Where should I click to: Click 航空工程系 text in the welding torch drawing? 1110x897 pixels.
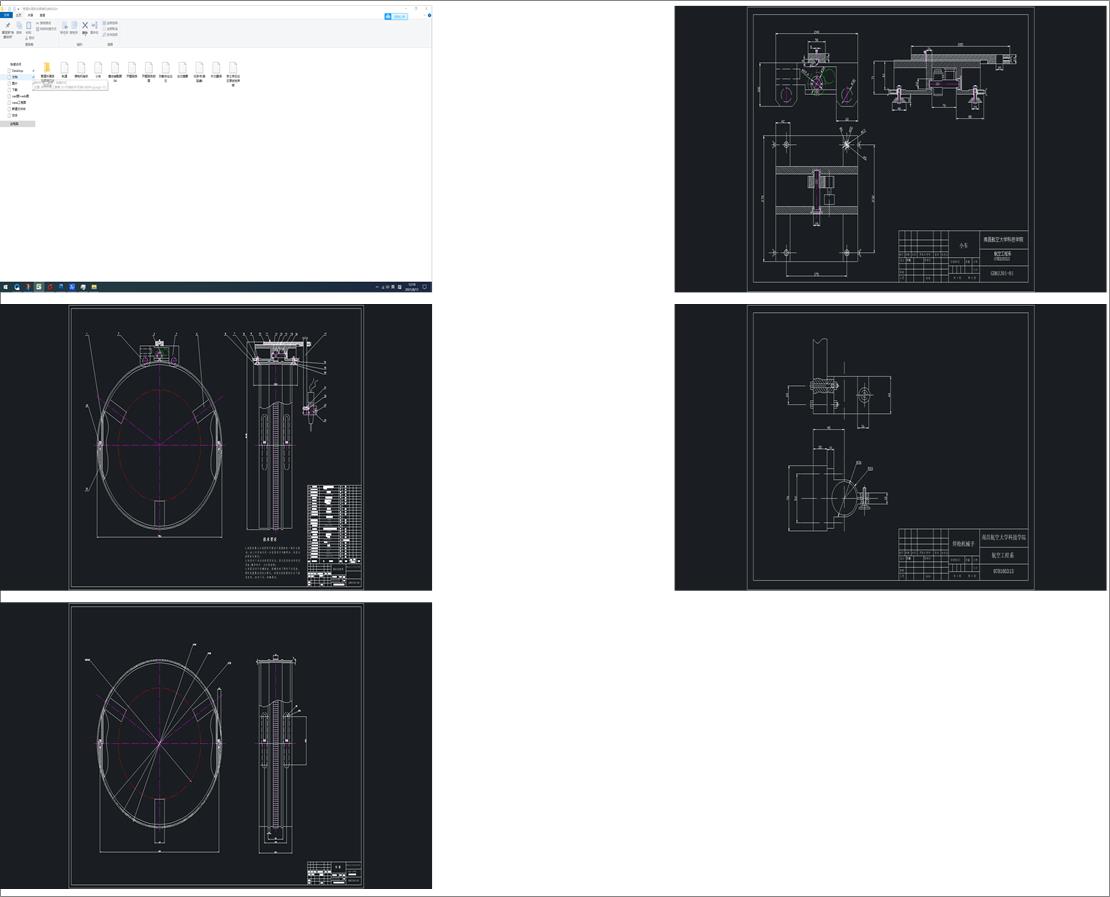click(1002, 556)
